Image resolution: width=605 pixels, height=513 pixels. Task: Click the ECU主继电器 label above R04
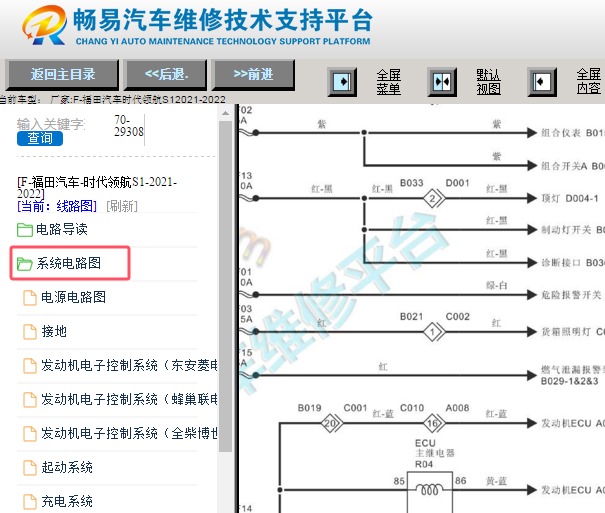tap(434, 448)
